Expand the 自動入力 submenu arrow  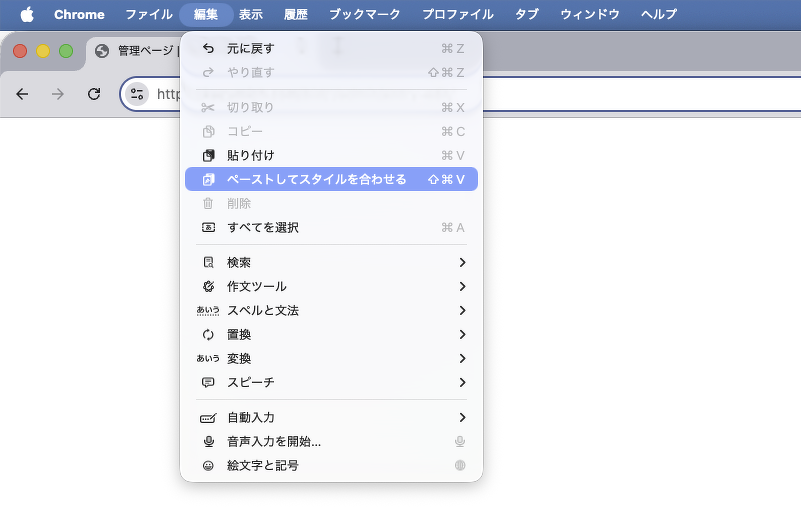point(462,418)
